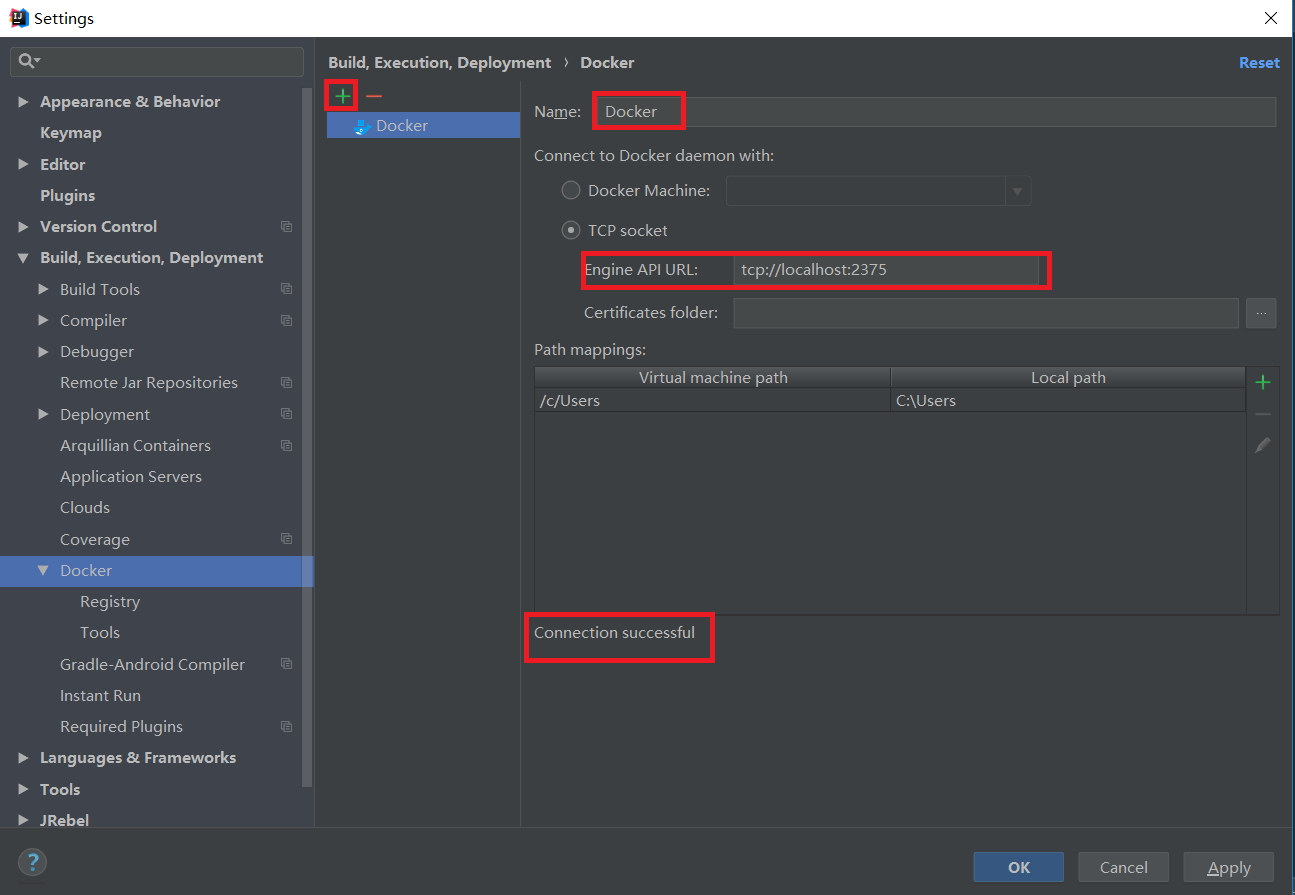Click the project-level icon beside Deployment
Image resolution: width=1295 pixels, height=895 pixels.
[x=287, y=414]
